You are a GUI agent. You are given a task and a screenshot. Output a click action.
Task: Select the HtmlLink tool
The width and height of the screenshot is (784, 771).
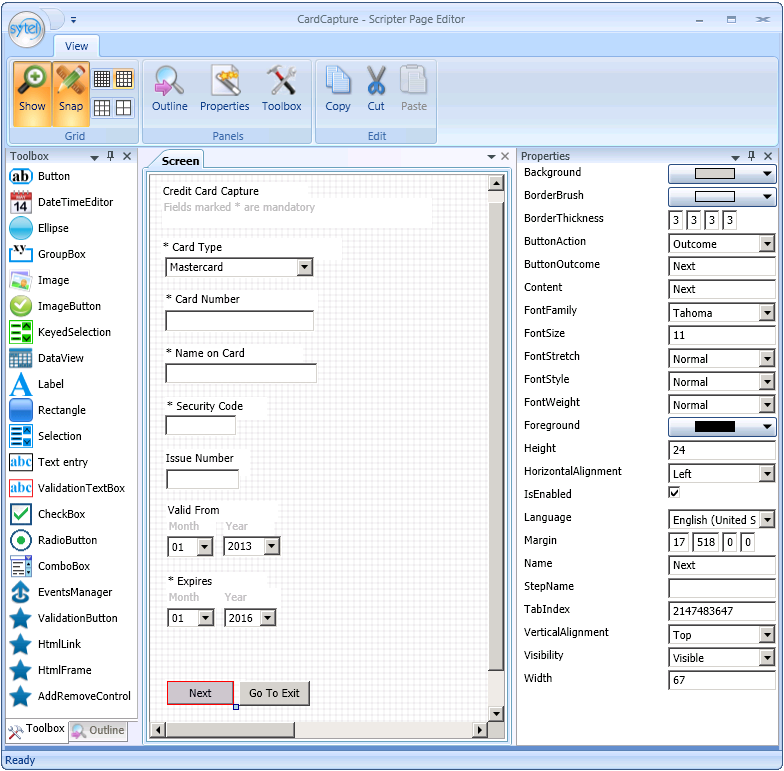coord(45,644)
